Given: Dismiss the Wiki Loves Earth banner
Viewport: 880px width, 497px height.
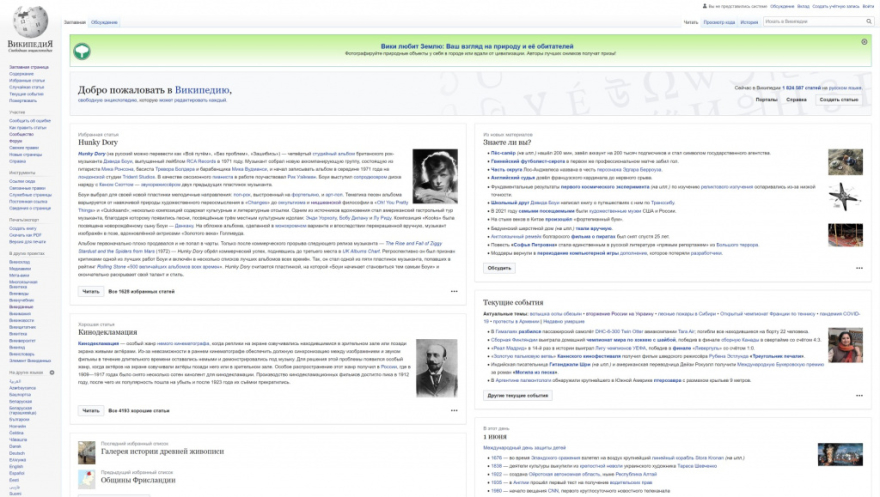Looking at the screenshot, I should pyautogui.click(x=865, y=41).
